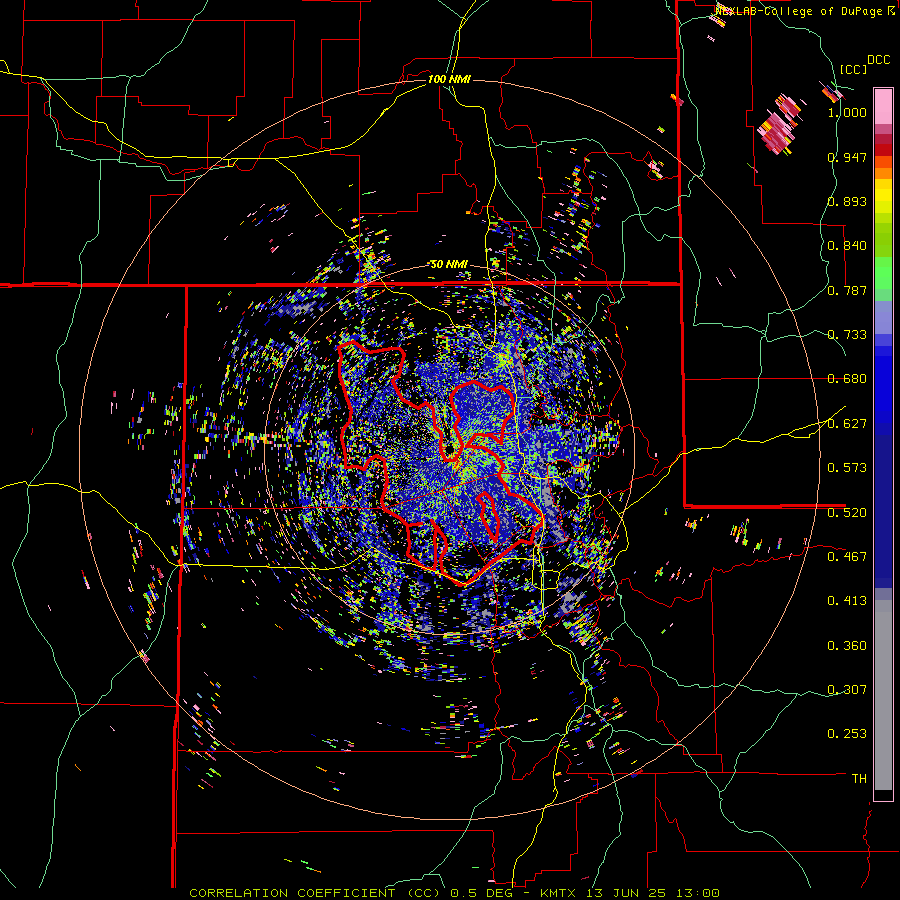The height and width of the screenshot is (900, 900).
Task: Click the pink-red storm echo cluster near the DCC label
Action: (x=779, y=125)
